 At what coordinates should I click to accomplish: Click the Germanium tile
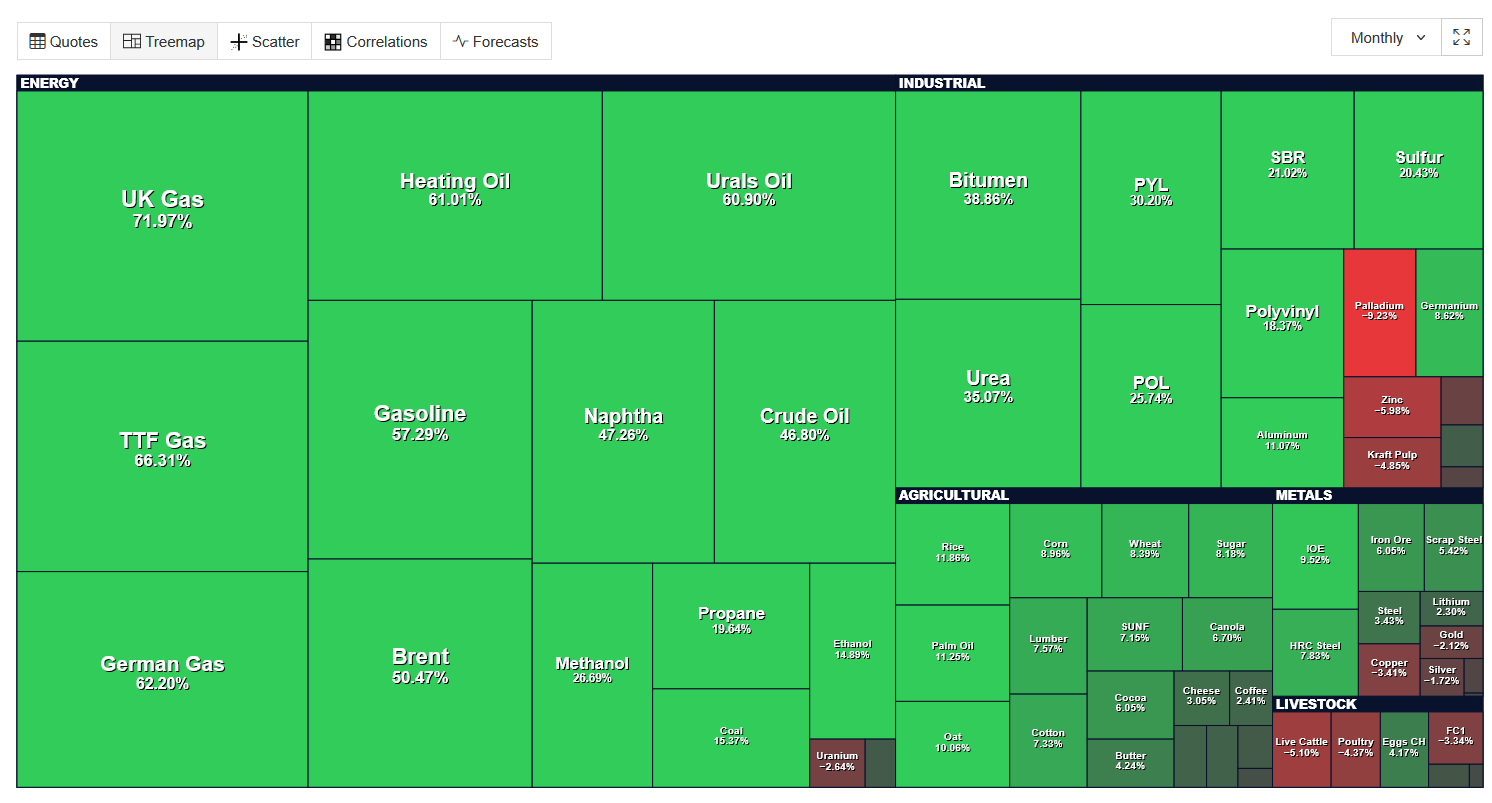(x=1449, y=313)
